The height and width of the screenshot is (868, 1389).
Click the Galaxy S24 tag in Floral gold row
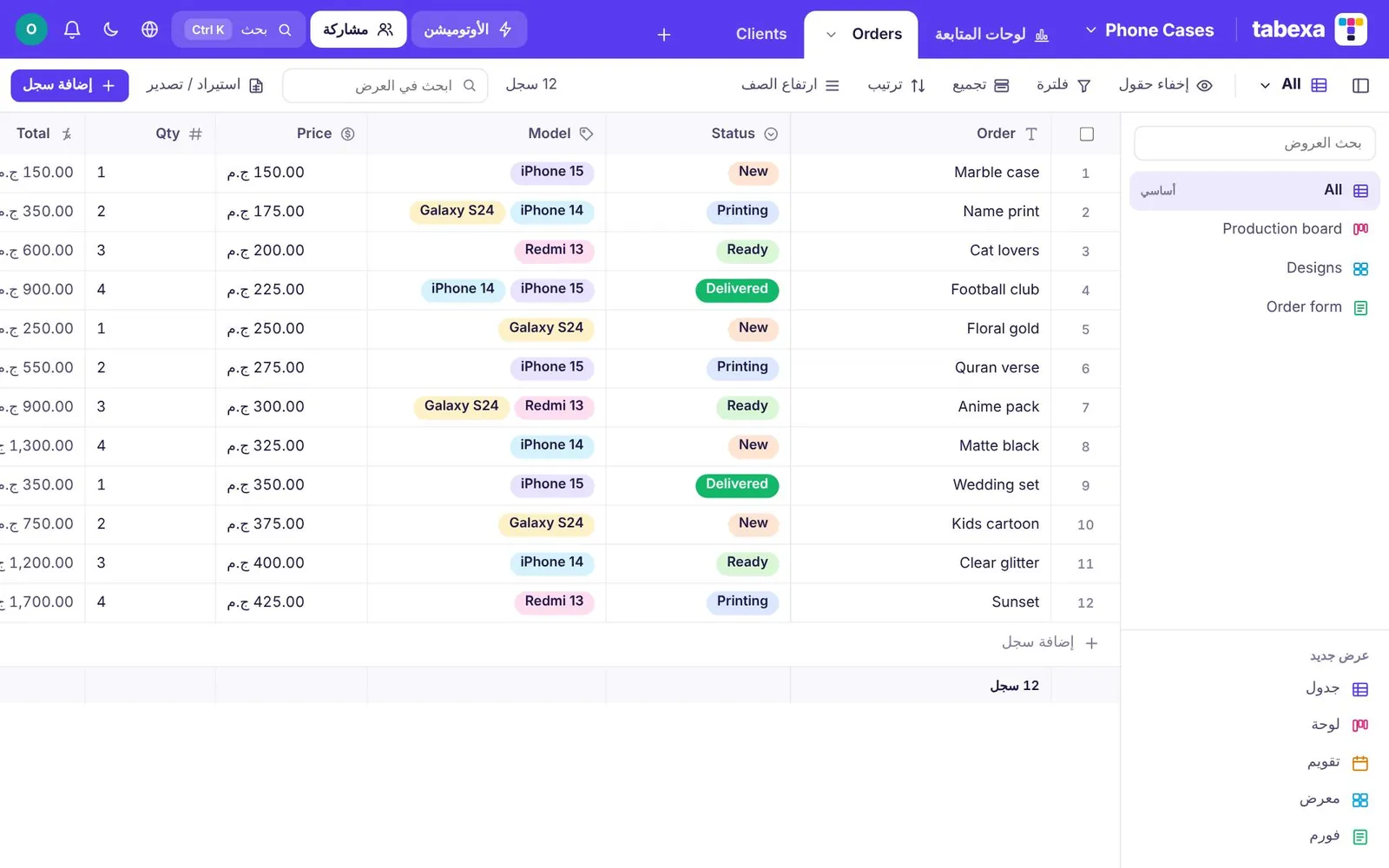pyautogui.click(x=546, y=328)
